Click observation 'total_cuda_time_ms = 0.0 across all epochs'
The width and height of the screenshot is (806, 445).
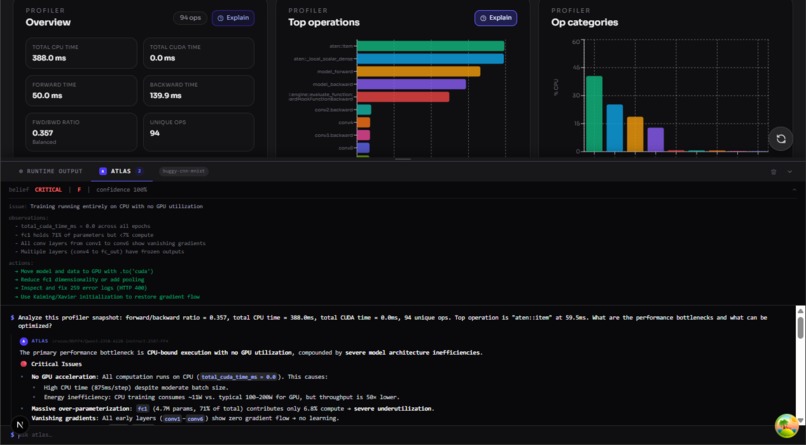pyautogui.click(x=85, y=226)
